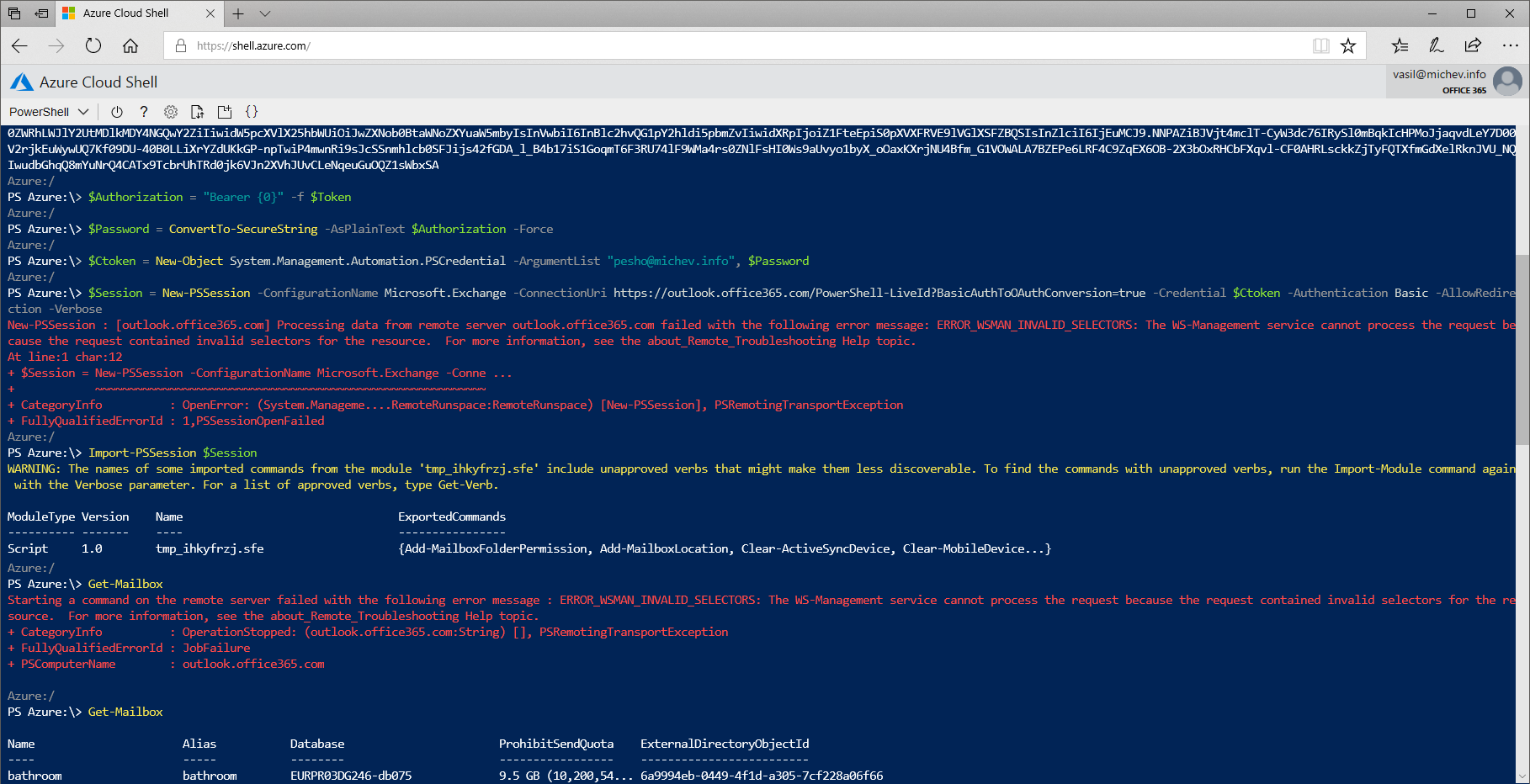Click the Azure Cloud Shell title text
This screenshot has width=1530, height=784.
[x=98, y=82]
